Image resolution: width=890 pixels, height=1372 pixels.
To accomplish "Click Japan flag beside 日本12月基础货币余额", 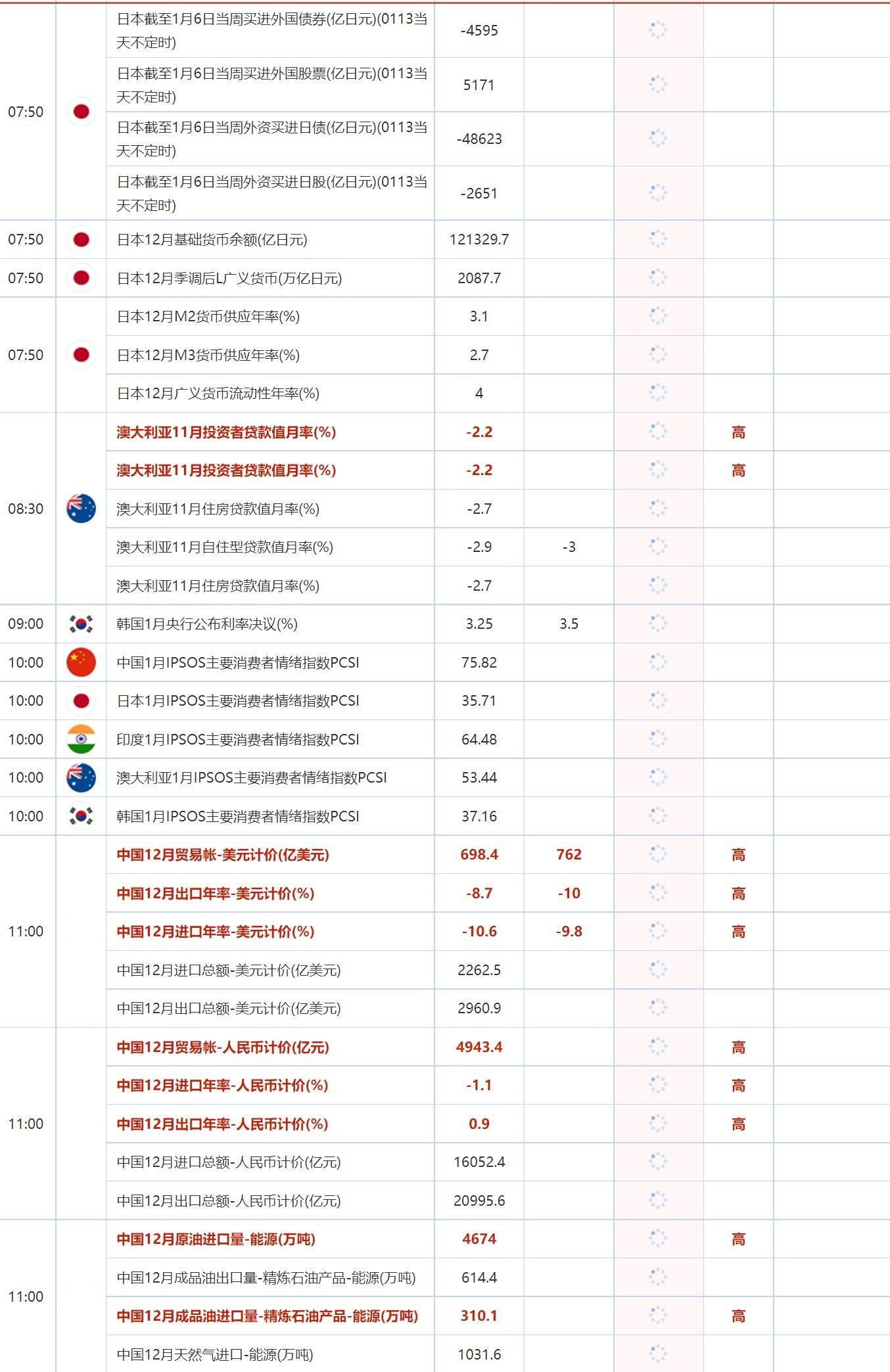I will pos(81,239).
